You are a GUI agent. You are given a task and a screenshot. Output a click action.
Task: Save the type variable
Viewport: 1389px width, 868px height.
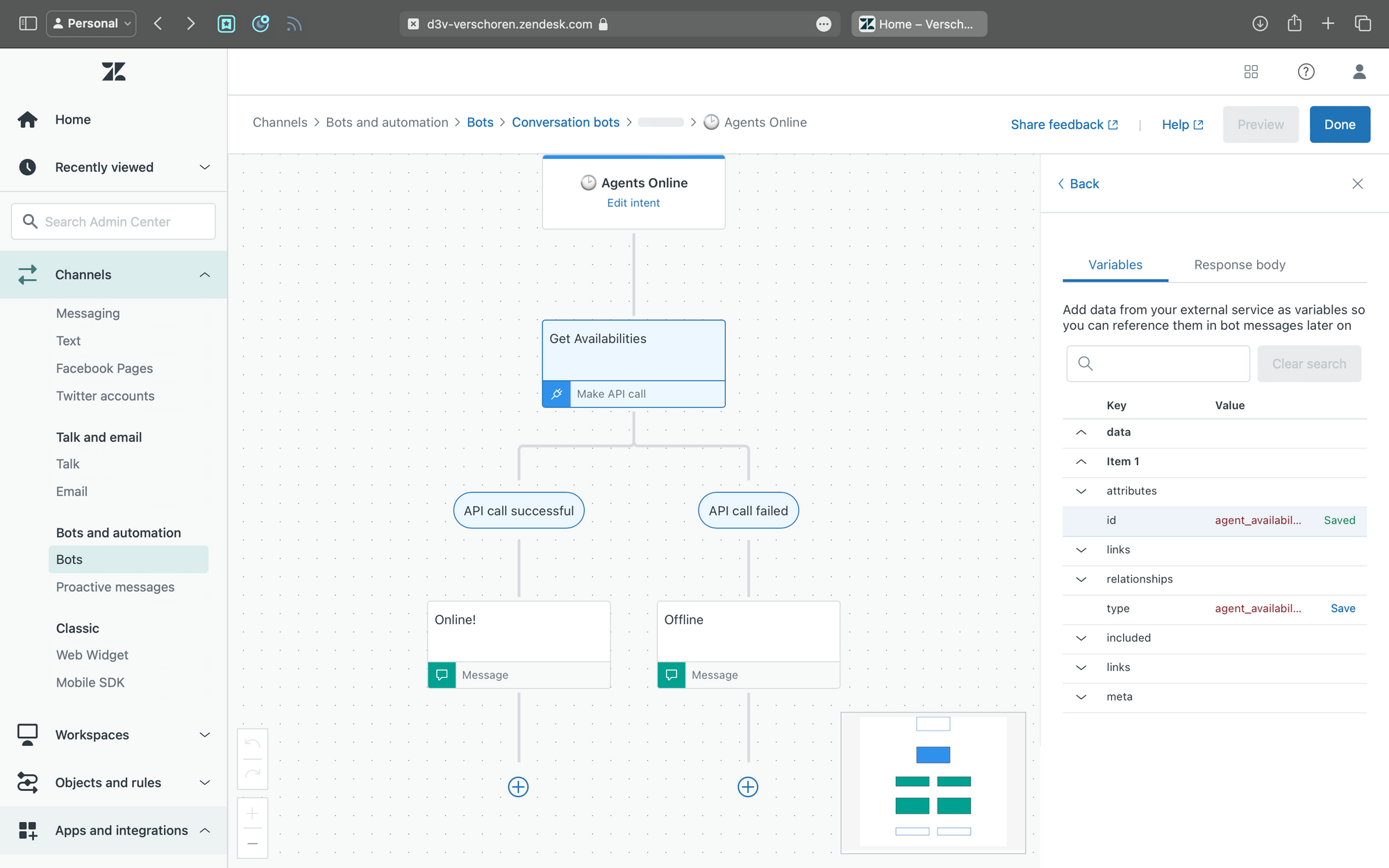point(1342,608)
